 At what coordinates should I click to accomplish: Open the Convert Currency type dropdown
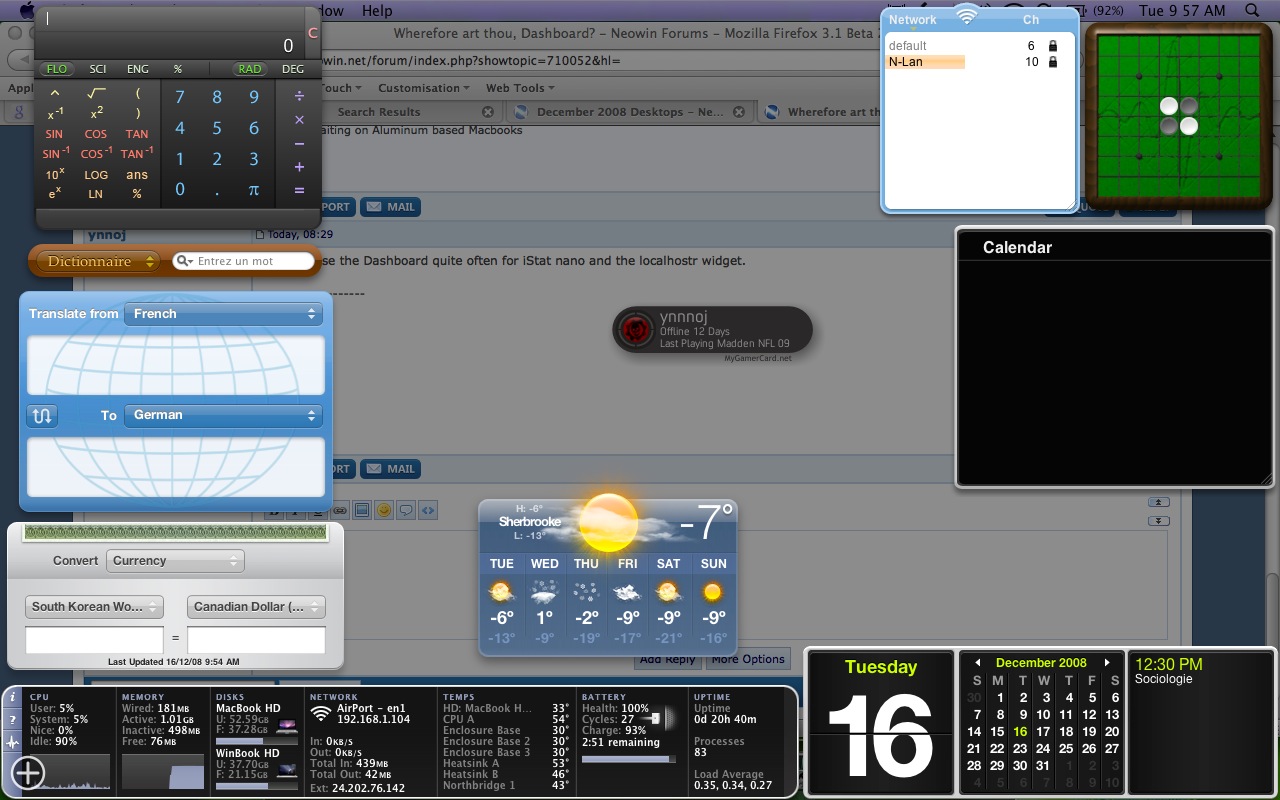click(x=175, y=561)
